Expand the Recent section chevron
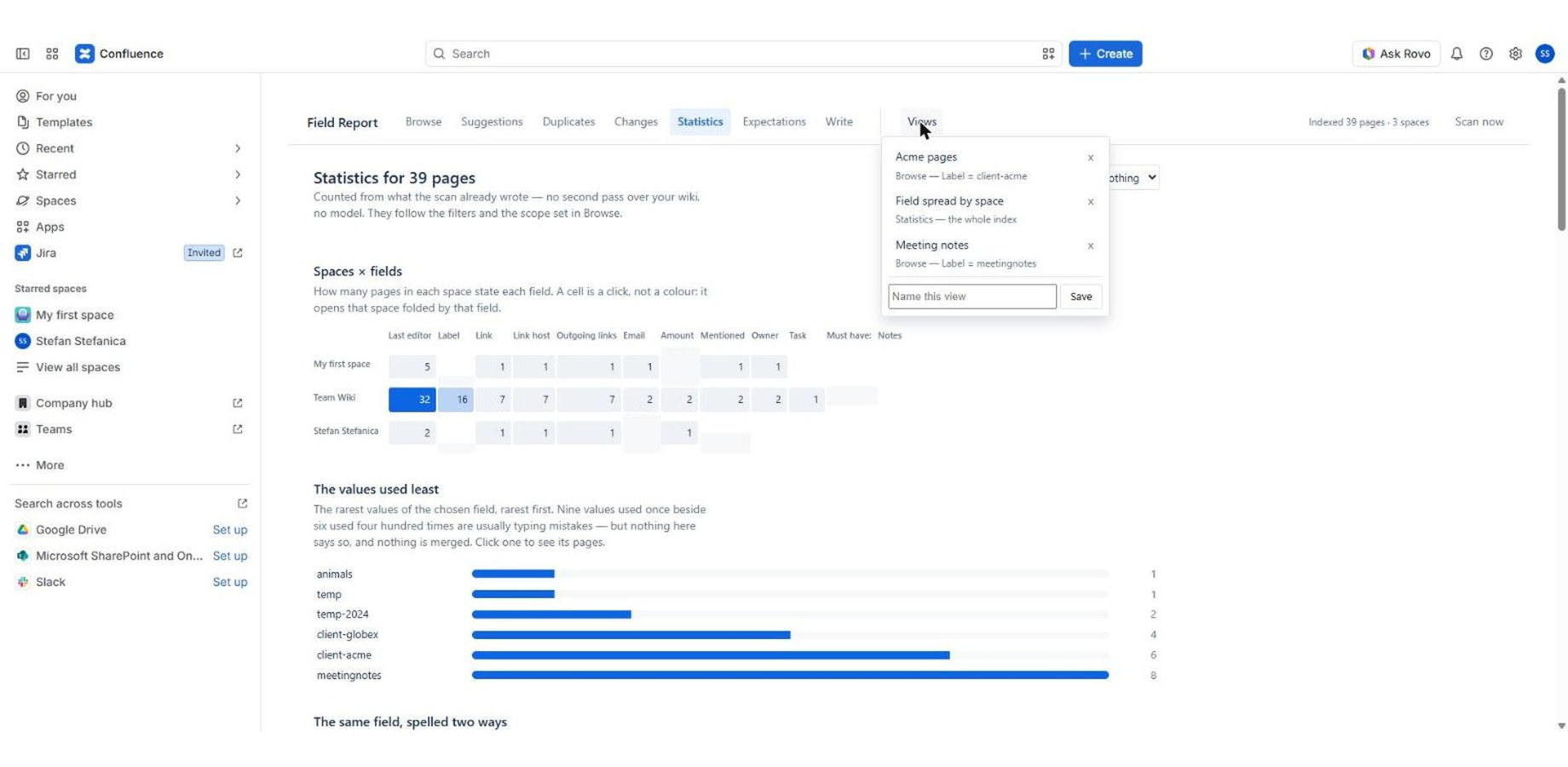This screenshot has height=767, width=1568. (x=238, y=148)
